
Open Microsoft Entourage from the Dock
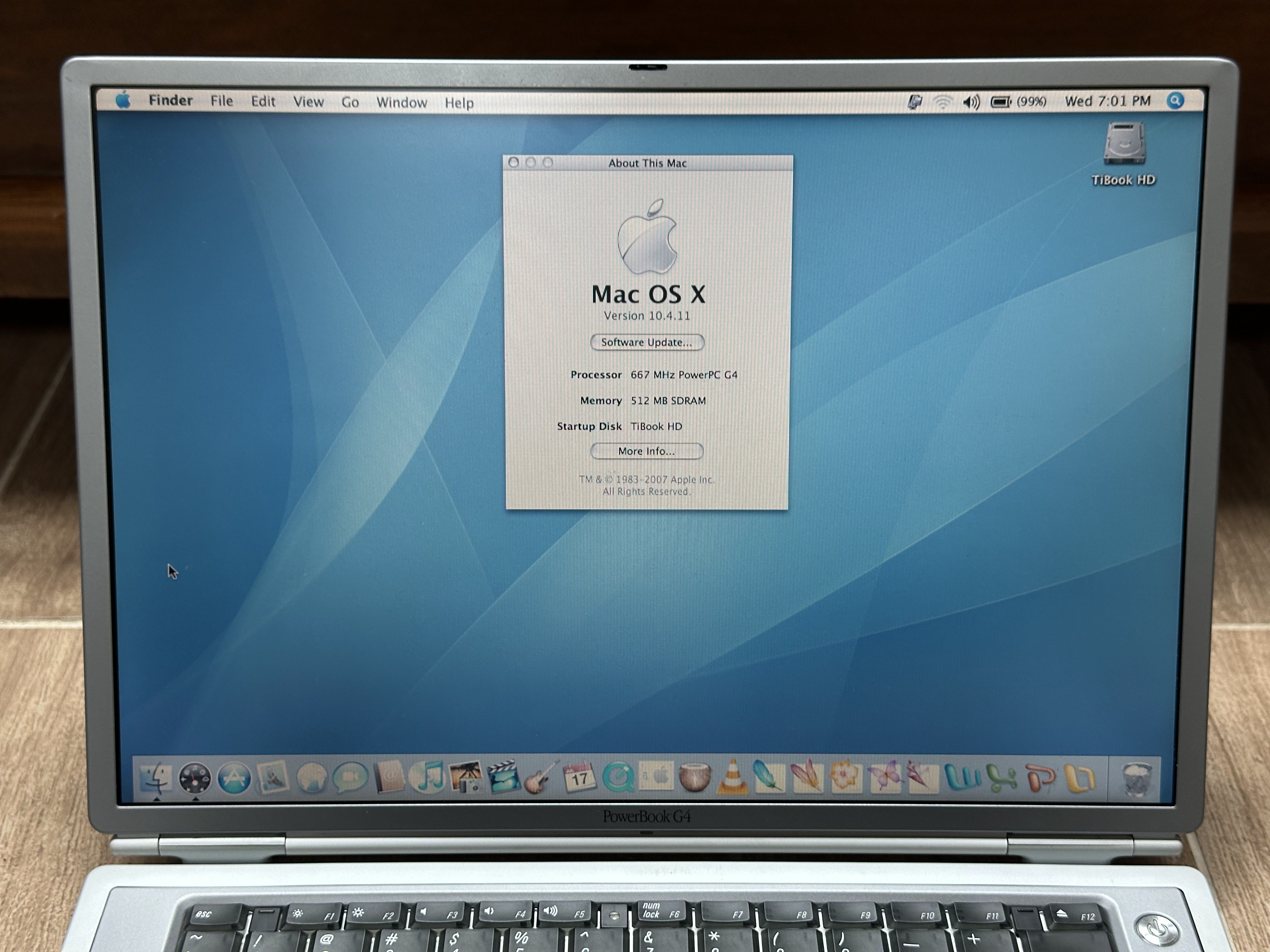coord(1080,778)
